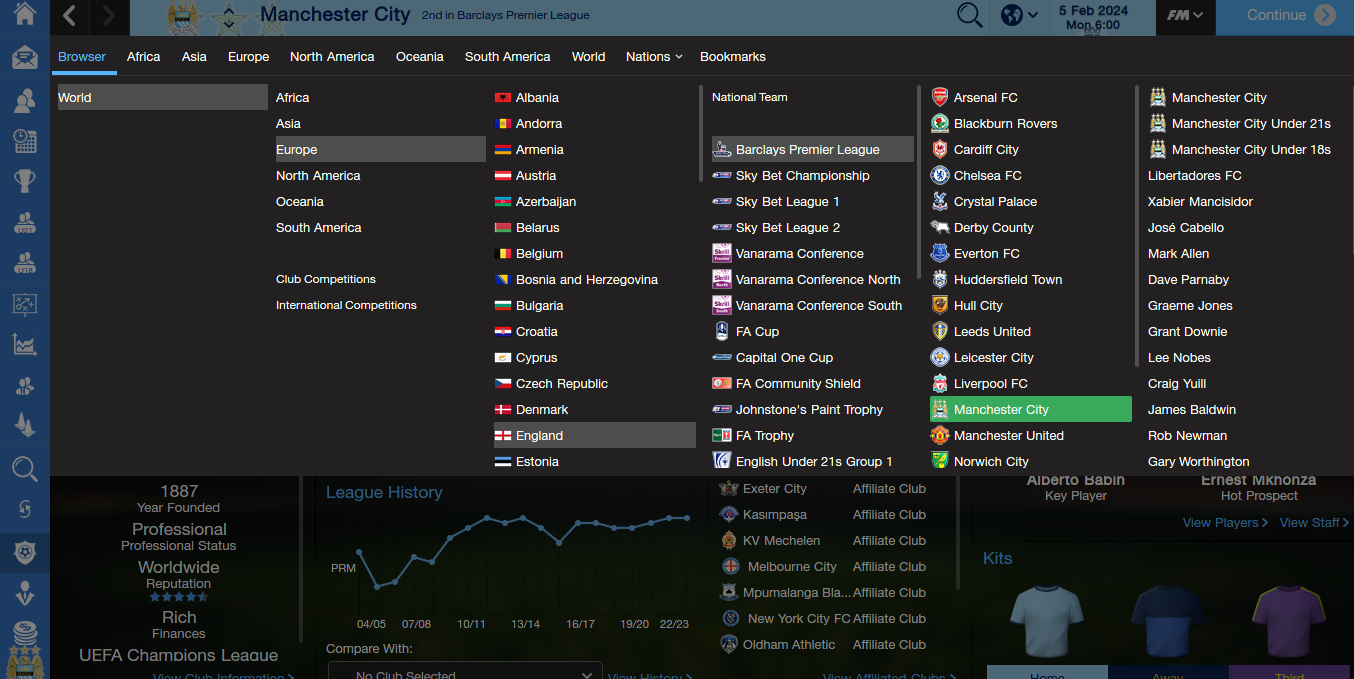Select Barclays Premier League
The height and width of the screenshot is (679, 1354).
[813, 150]
